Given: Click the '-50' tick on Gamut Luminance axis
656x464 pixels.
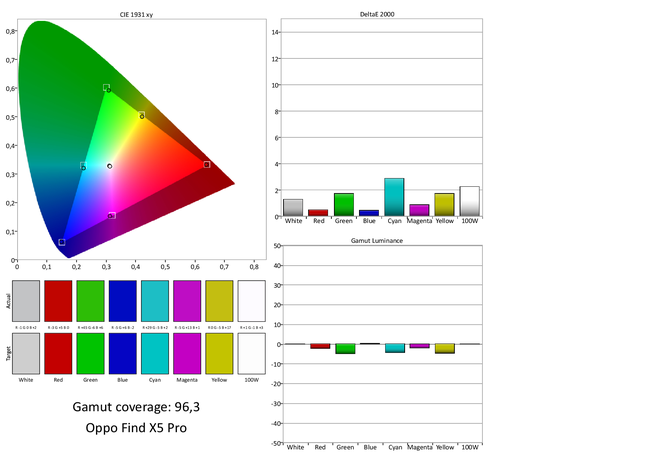Looking at the screenshot, I should [276, 443].
